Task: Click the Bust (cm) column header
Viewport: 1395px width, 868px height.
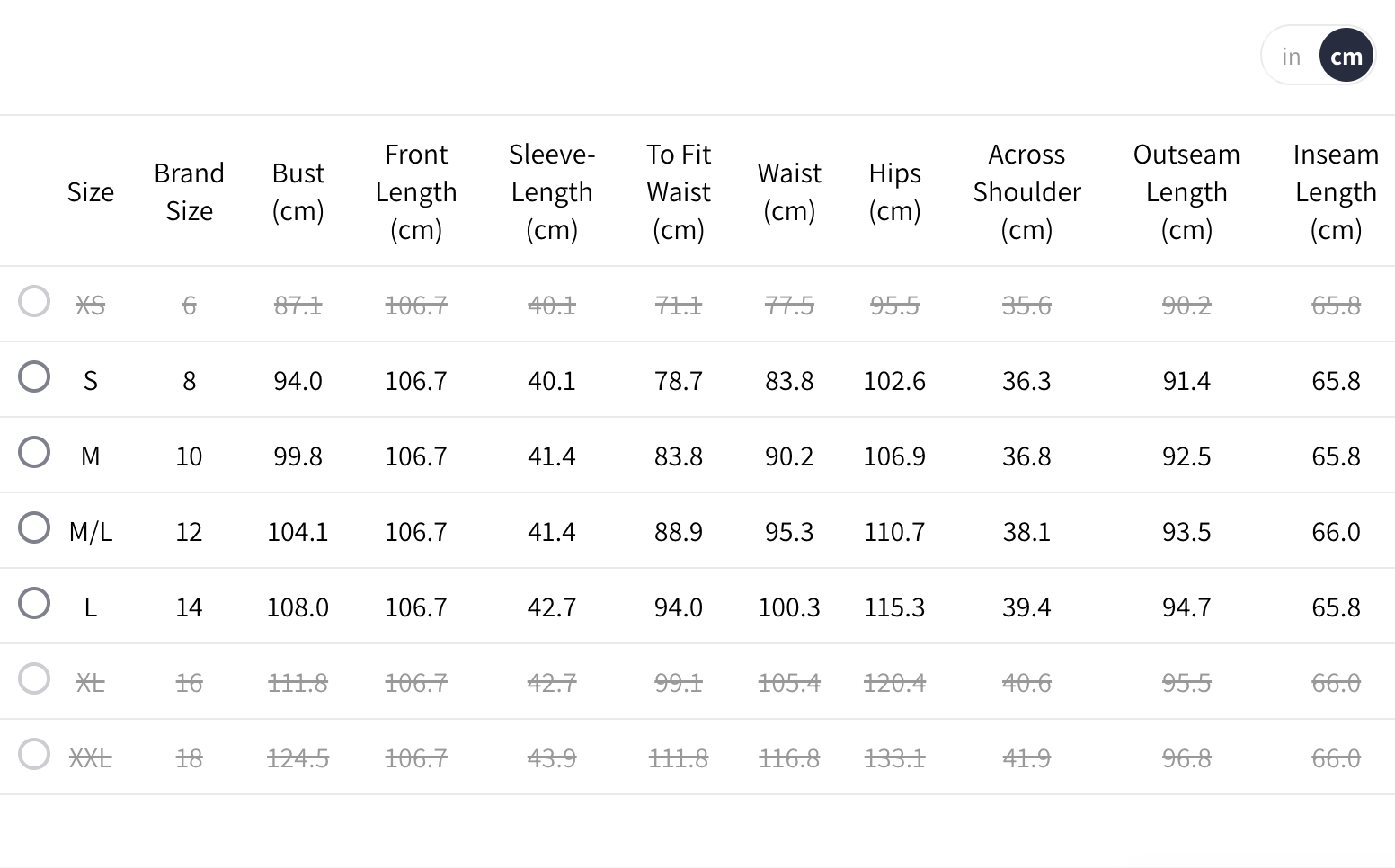Action: coord(298,191)
